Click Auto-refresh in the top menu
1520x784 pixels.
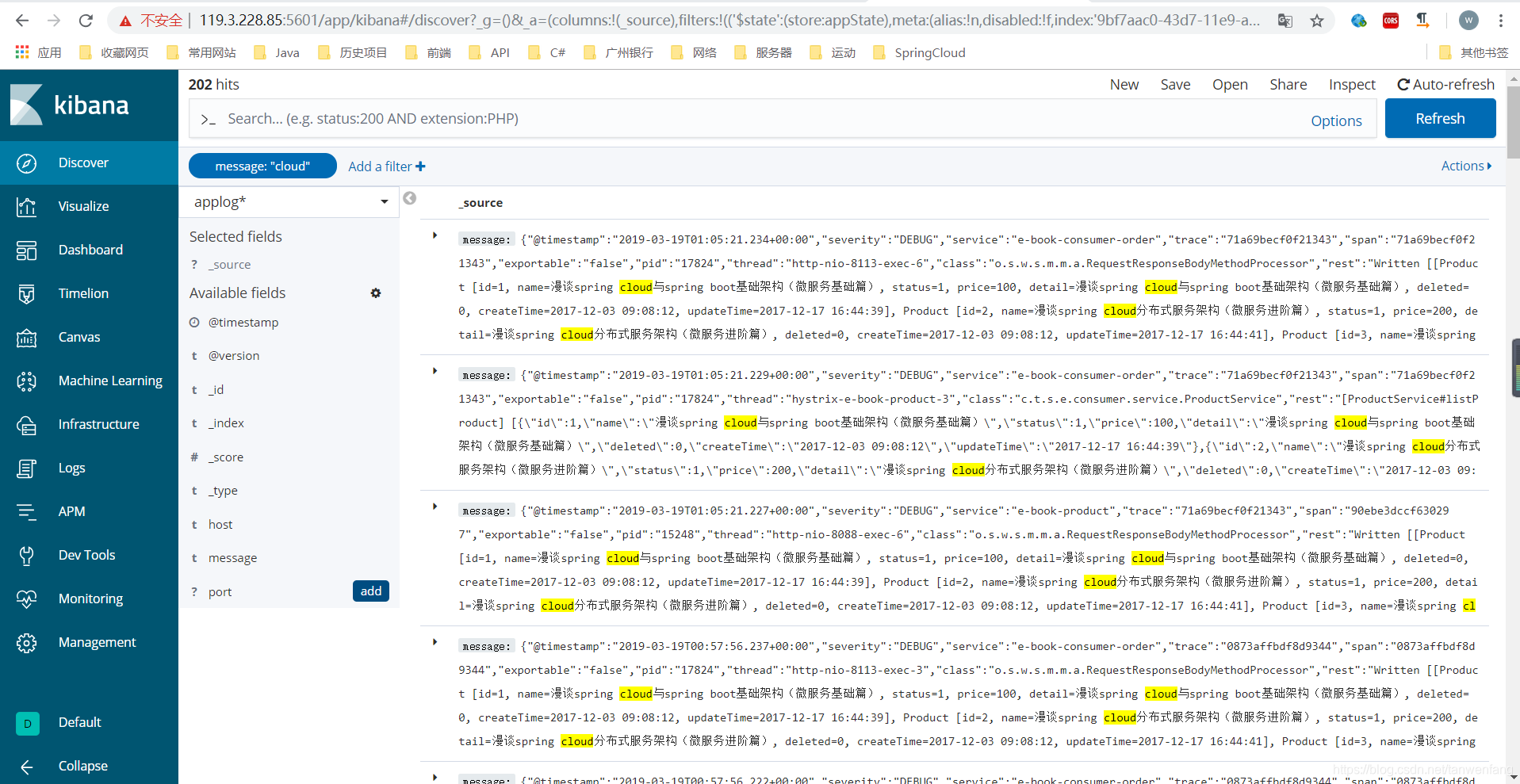tap(1445, 85)
